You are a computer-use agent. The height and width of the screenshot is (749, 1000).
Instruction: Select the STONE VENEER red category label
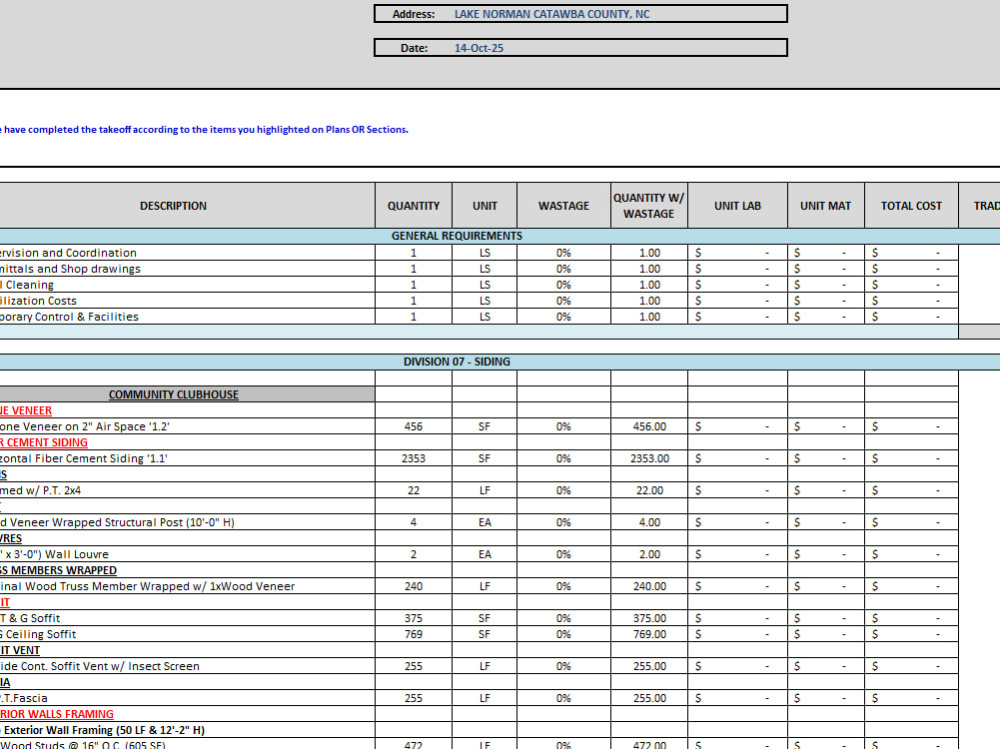[x=26, y=411]
